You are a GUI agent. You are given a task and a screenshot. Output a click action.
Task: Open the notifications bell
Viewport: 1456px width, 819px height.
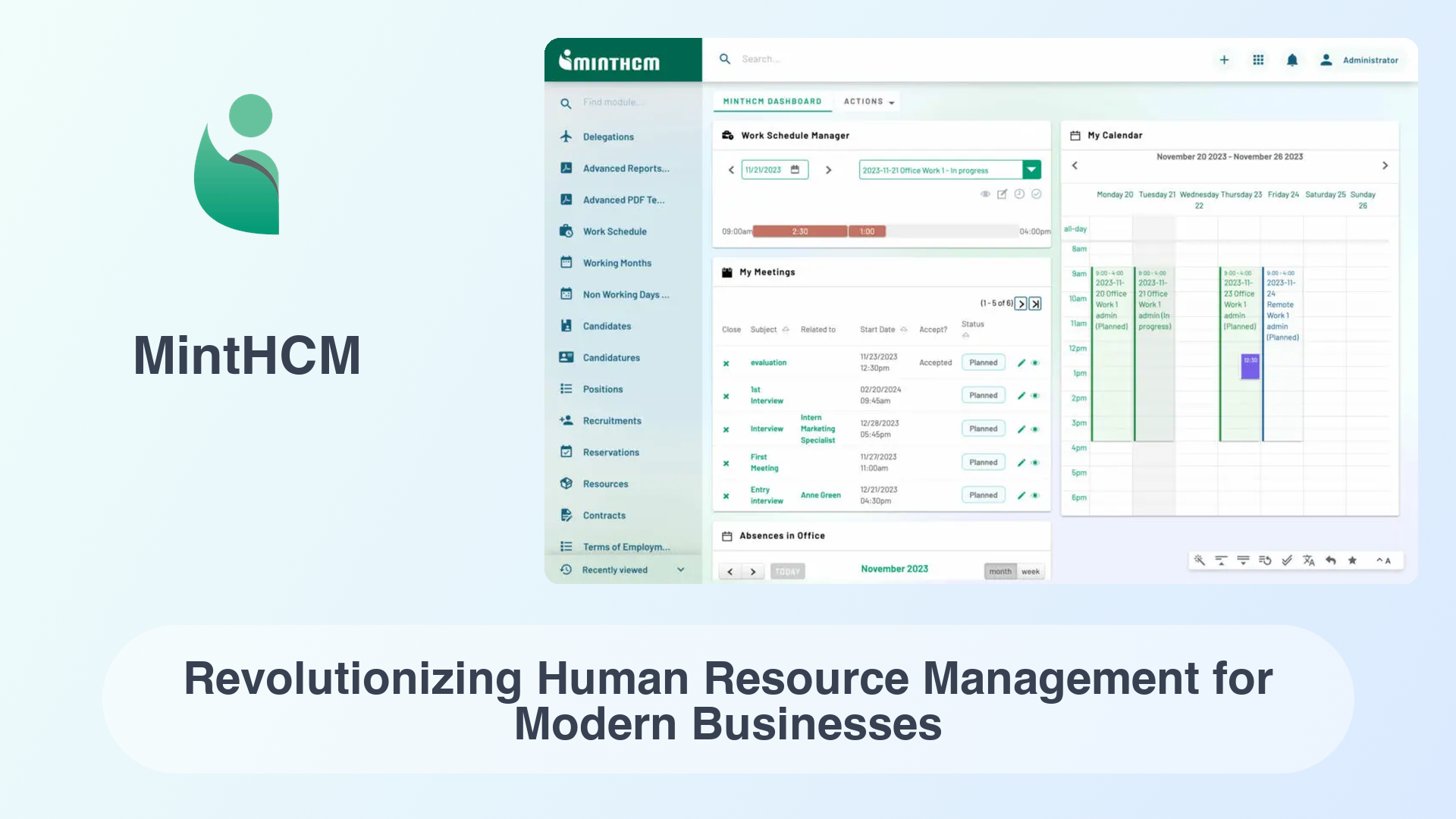click(1292, 60)
